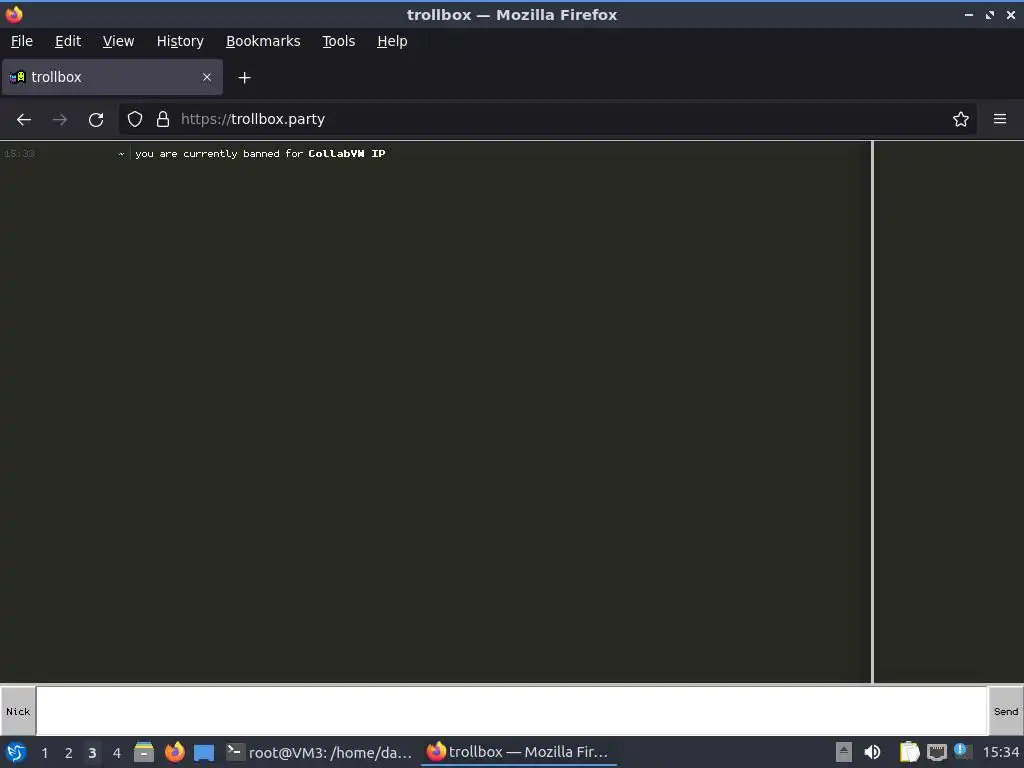Click the Nick button

point(18,711)
